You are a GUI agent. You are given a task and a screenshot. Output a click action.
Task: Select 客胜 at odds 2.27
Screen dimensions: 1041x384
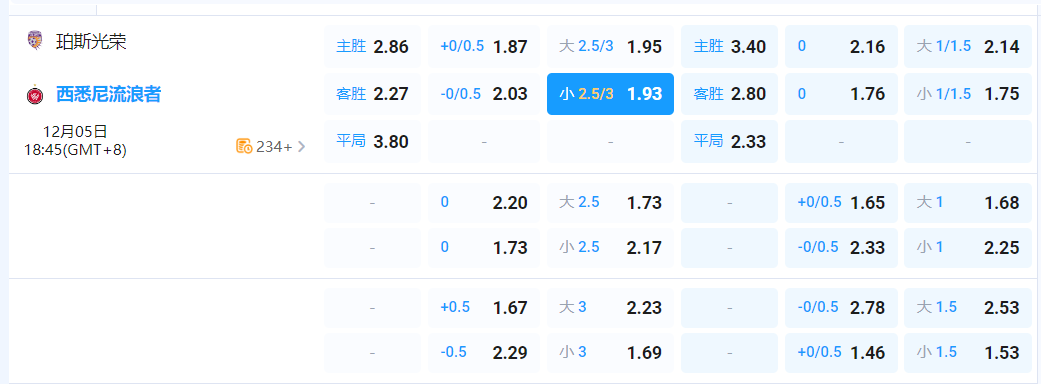coord(372,94)
